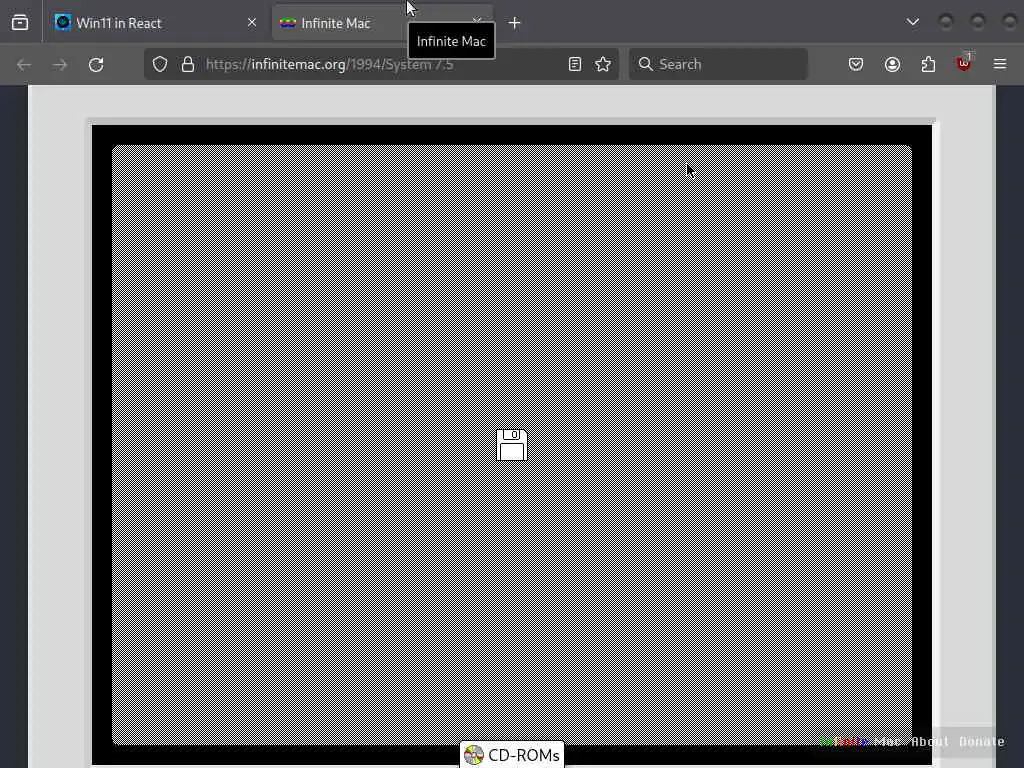This screenshot has height=768, width=1024.
Task: Open the CD-ROMs drawer
Action: click(x=512, y=755)
